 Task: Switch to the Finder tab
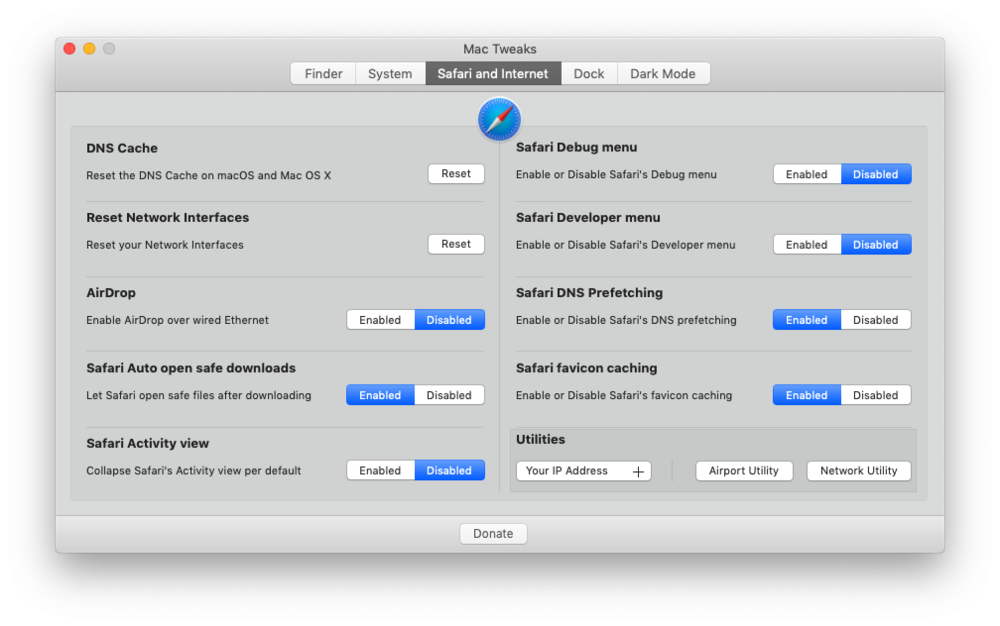(322, 73)
